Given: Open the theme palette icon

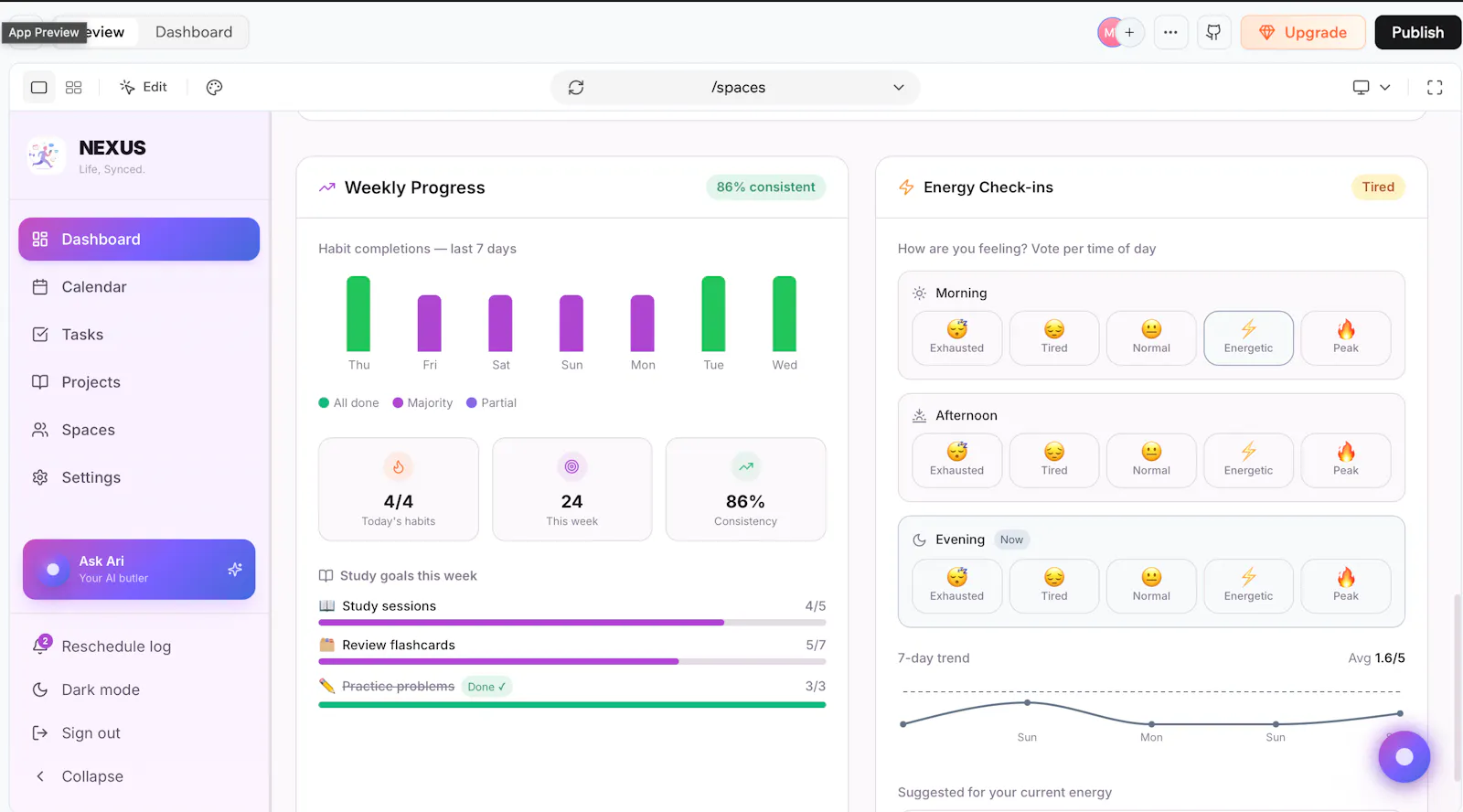Looking at the screenshot, I should (x=214, y=87).
